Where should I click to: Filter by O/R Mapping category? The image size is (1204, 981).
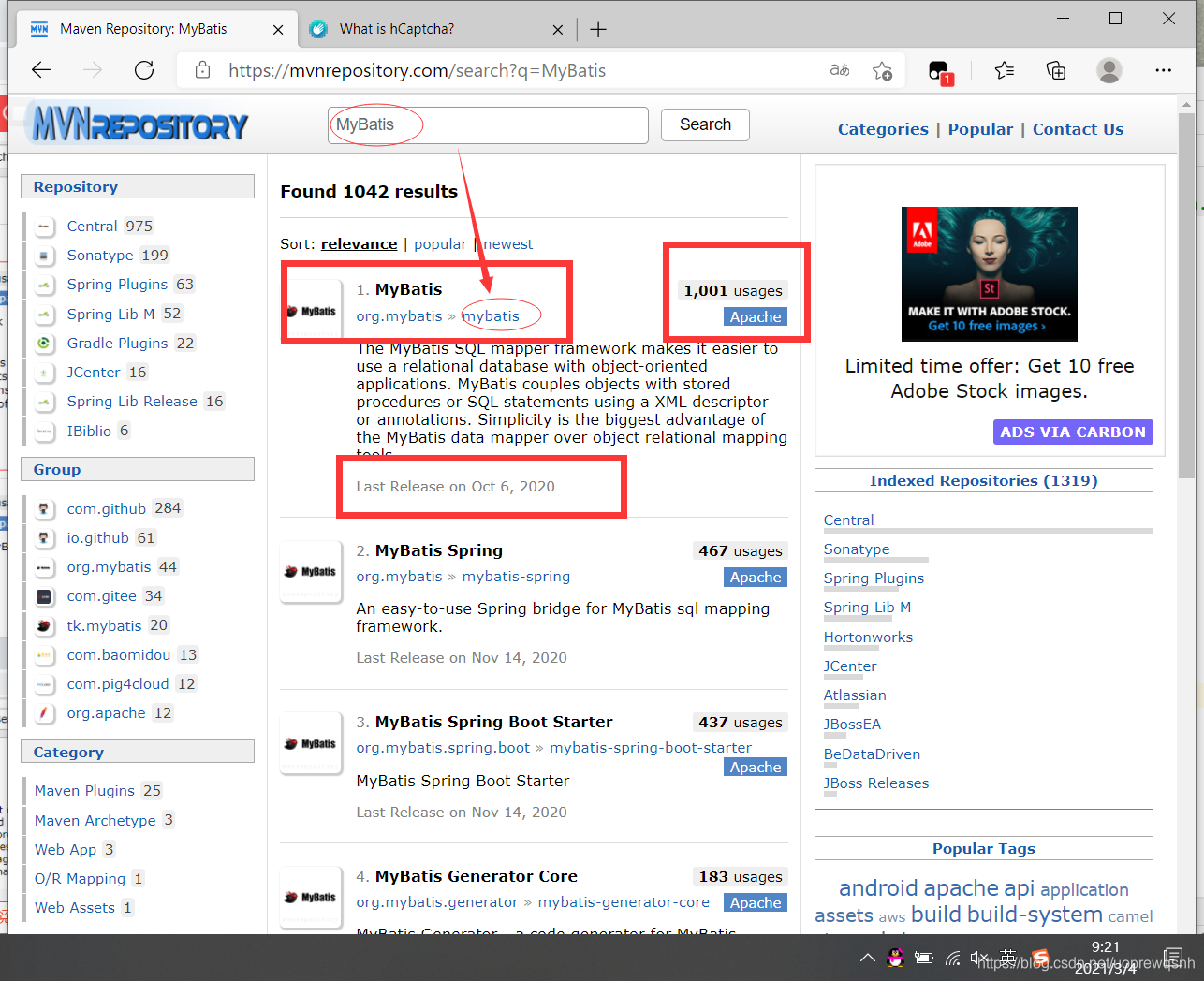pos(80,878)
